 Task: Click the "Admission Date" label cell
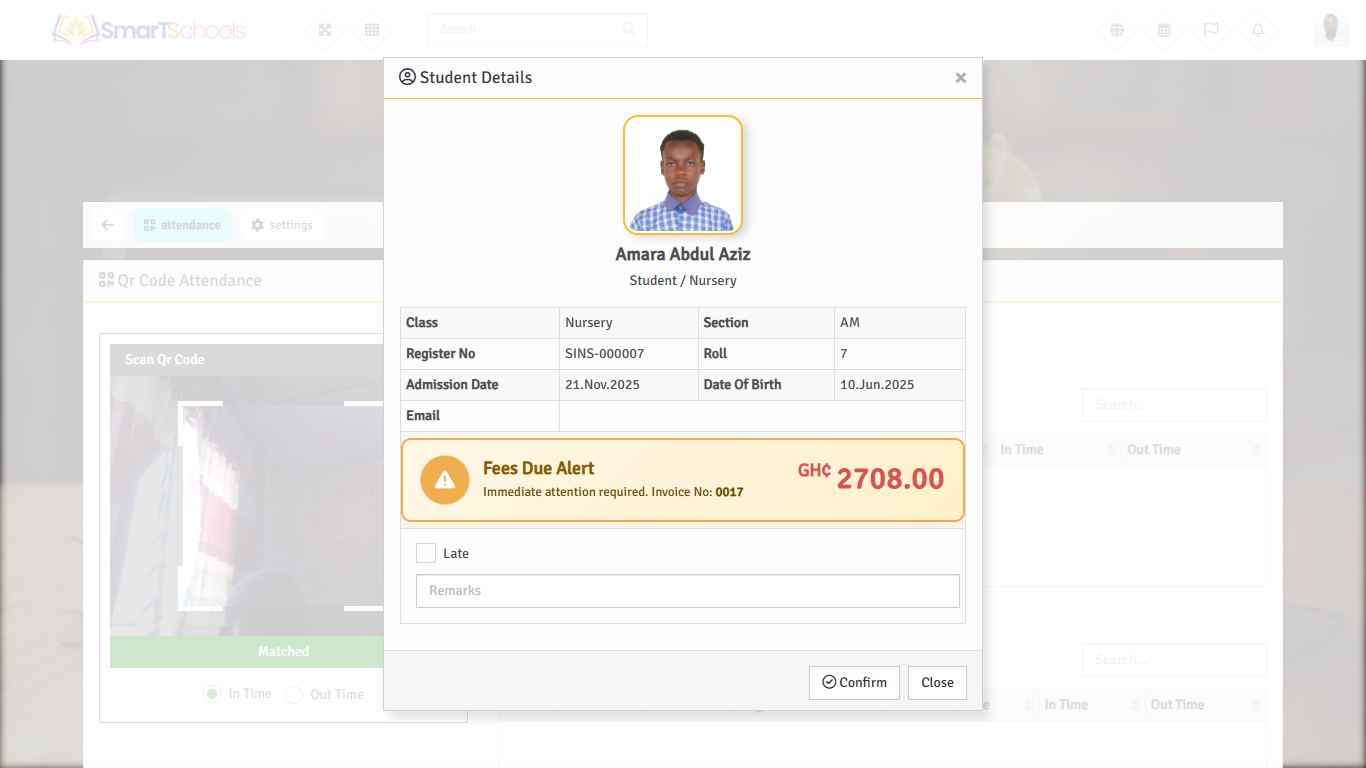coord(480,385)
